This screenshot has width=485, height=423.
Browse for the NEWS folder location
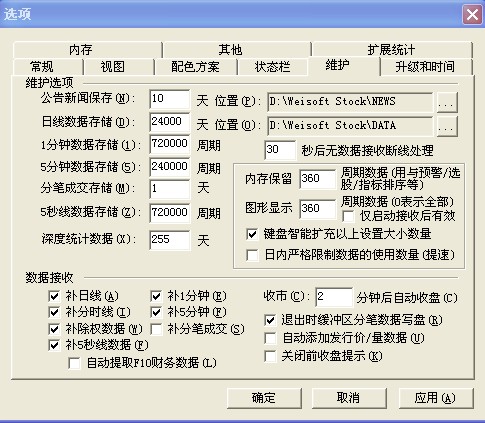[x=447, y=102]
